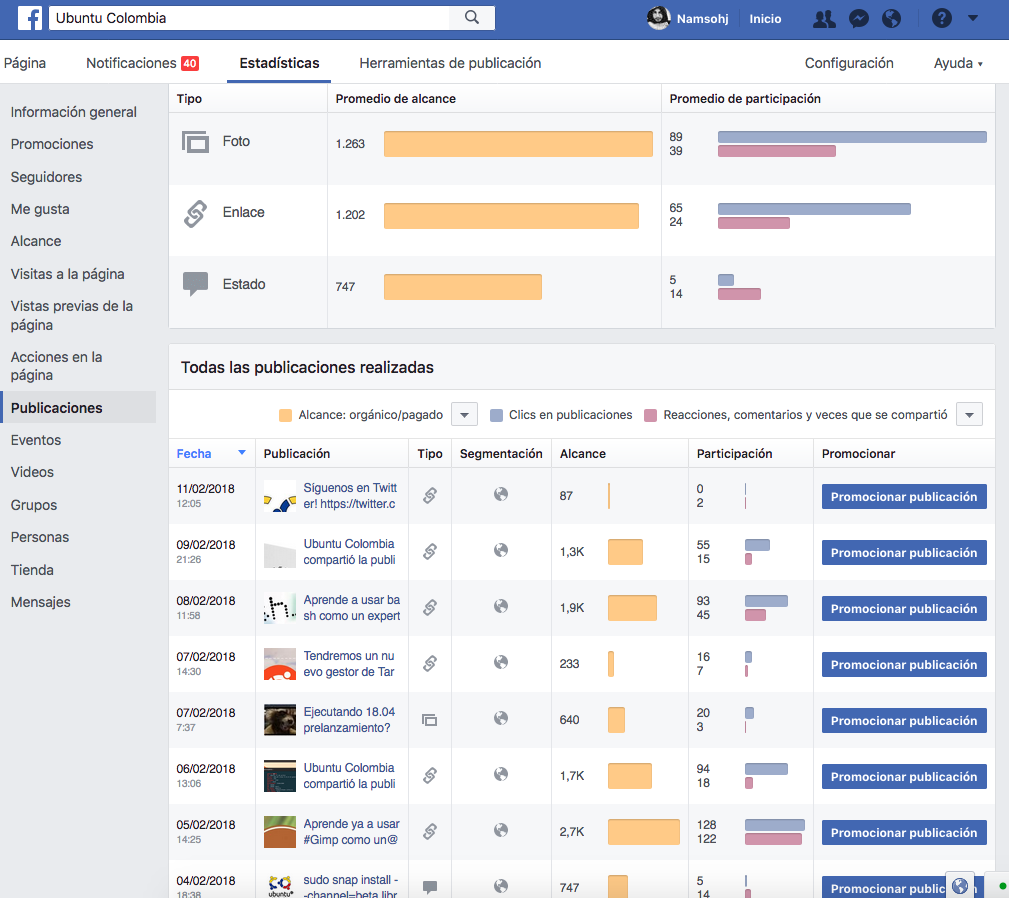Image resolution: width=1009 pixels, height=898 pixels.
Task: Click the Facebook logo icon
Action: [29, 18]
